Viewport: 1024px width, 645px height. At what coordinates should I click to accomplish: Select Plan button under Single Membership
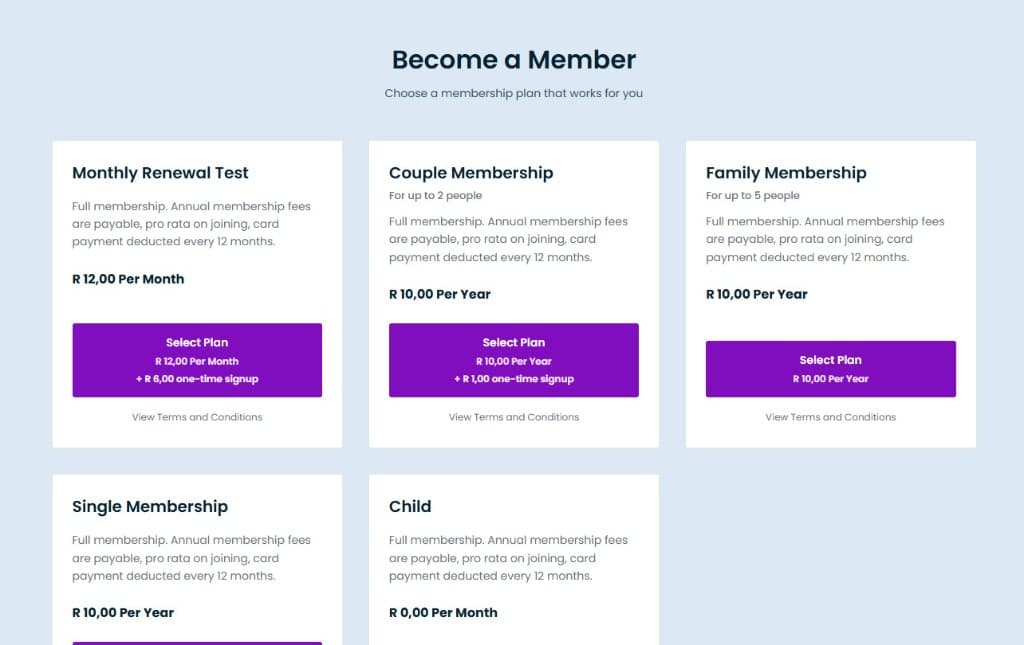point(197,643)
